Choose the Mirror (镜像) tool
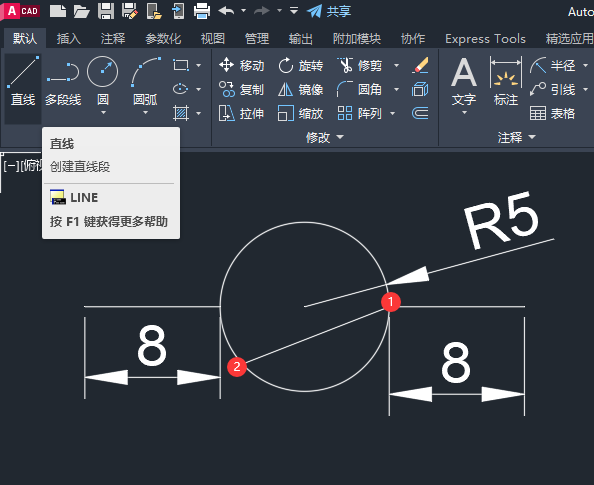The width and height of the screenshot is (594, 485). click(301, 89)
